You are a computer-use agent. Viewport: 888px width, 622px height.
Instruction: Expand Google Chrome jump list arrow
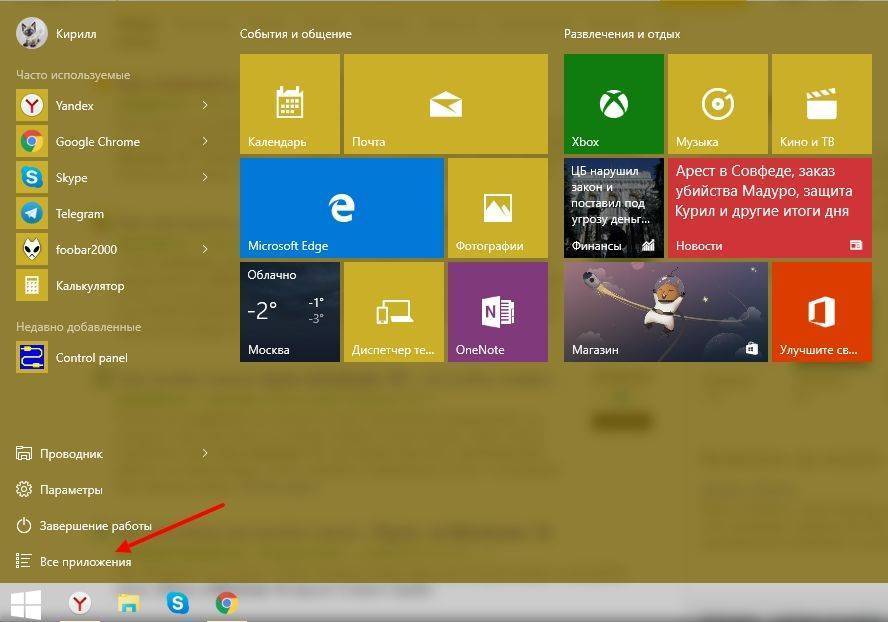coord(205,141)
